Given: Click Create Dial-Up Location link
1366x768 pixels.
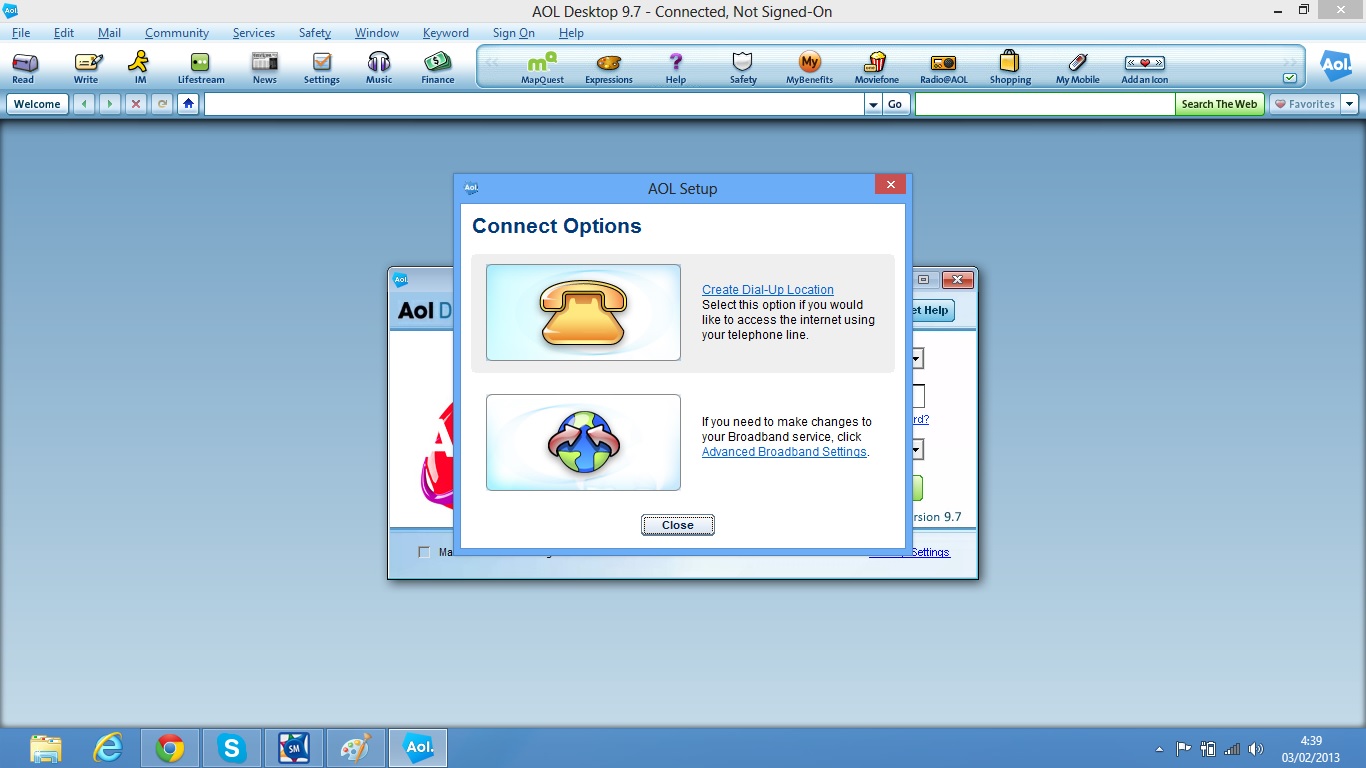Looking at the screenshot, I should click(768, 290).
